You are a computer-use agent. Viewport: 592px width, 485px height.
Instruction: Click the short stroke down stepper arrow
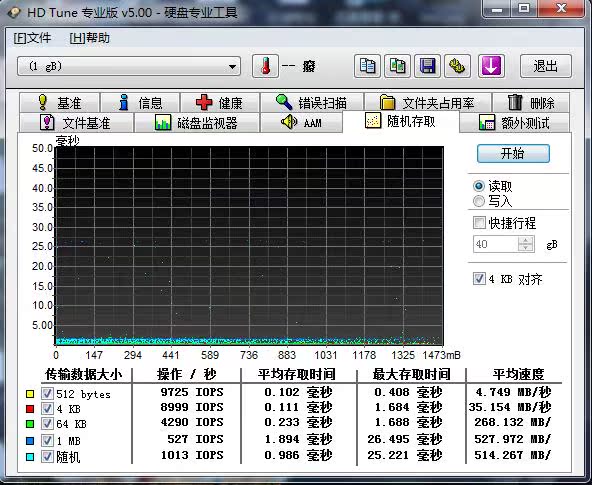coord(526,248)
